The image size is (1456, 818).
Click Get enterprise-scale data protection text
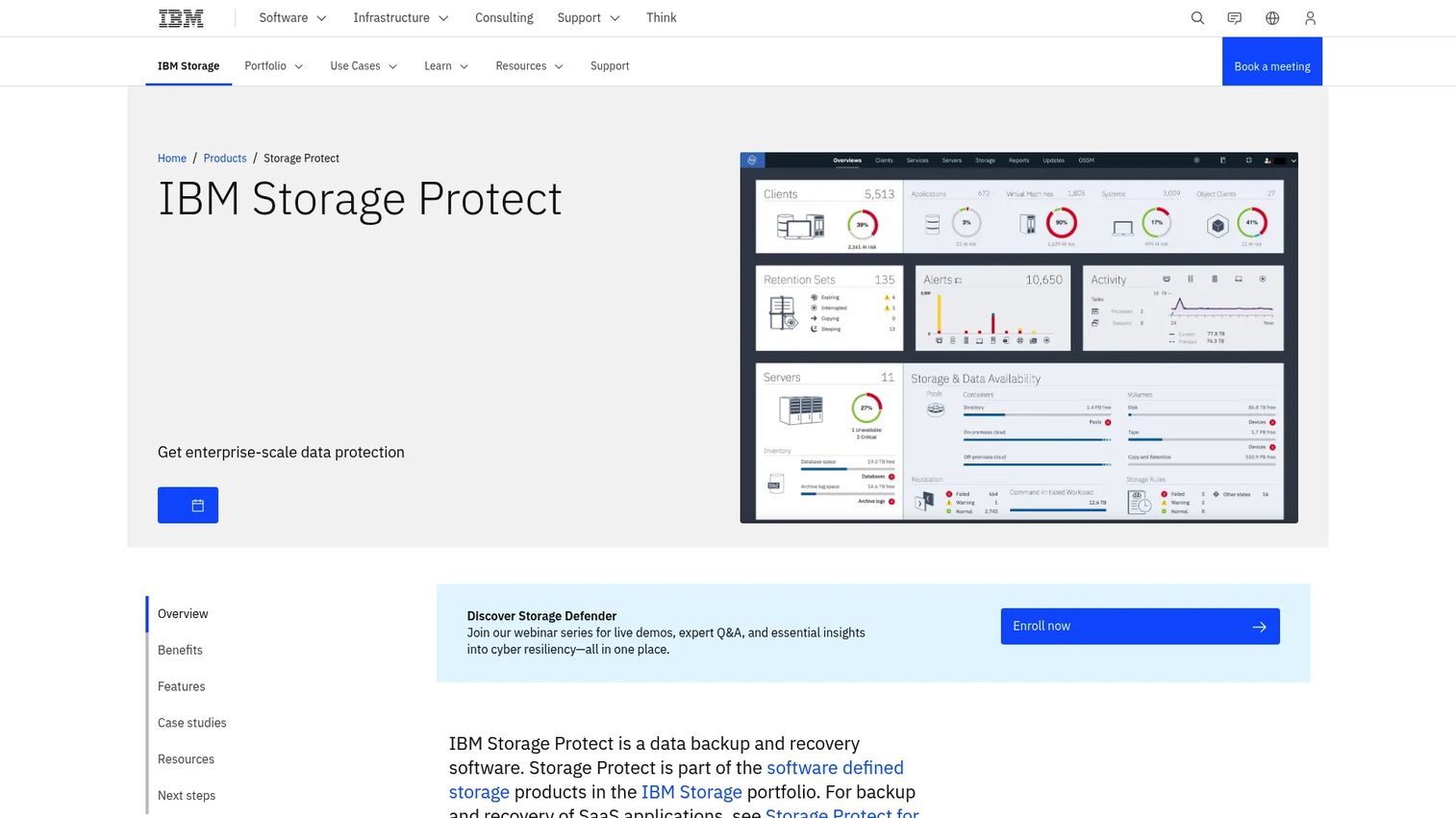tap(281, 453)
